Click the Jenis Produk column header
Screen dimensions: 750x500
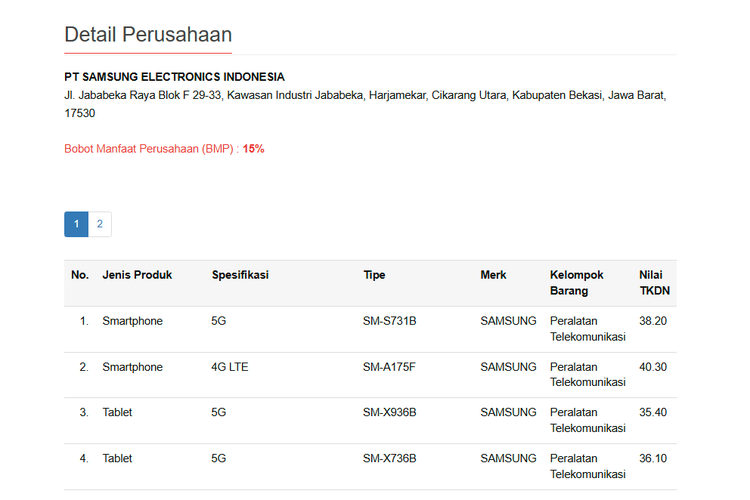(137, 275)
